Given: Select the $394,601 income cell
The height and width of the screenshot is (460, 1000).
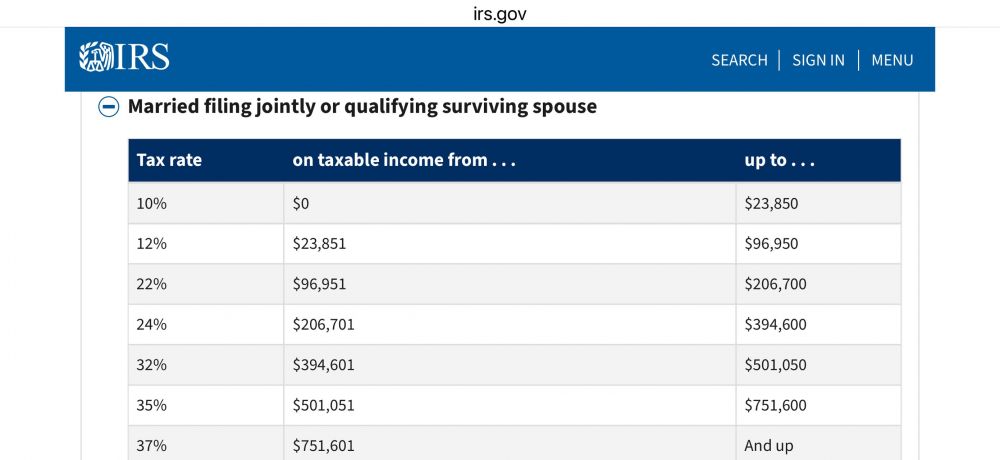Looking at the screenshot, I should [x=324, y=365].
